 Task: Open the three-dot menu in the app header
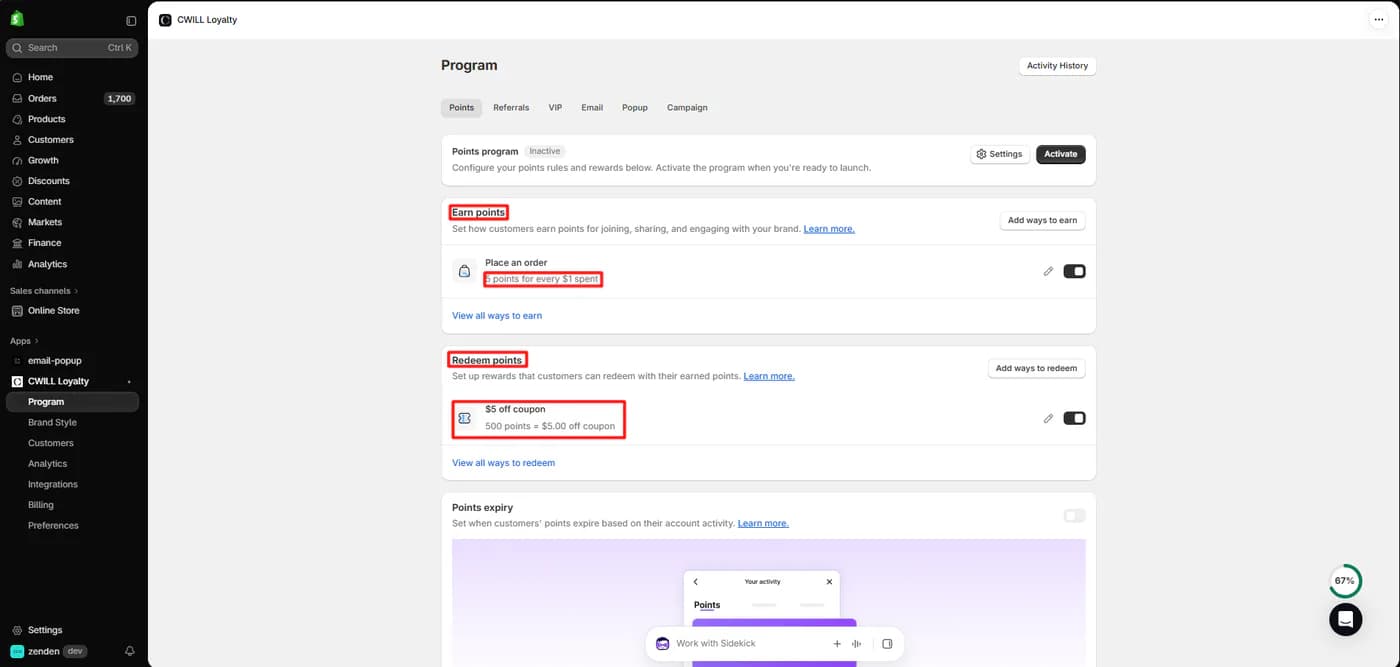1379,19
